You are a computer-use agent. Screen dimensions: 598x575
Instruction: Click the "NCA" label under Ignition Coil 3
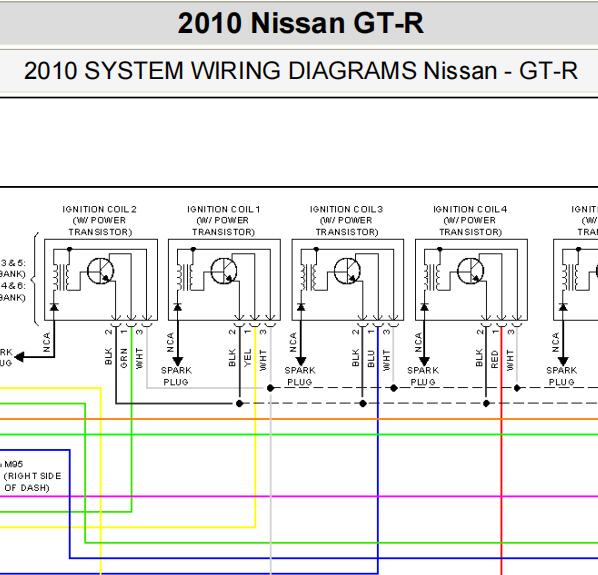[x=293, y=342]
